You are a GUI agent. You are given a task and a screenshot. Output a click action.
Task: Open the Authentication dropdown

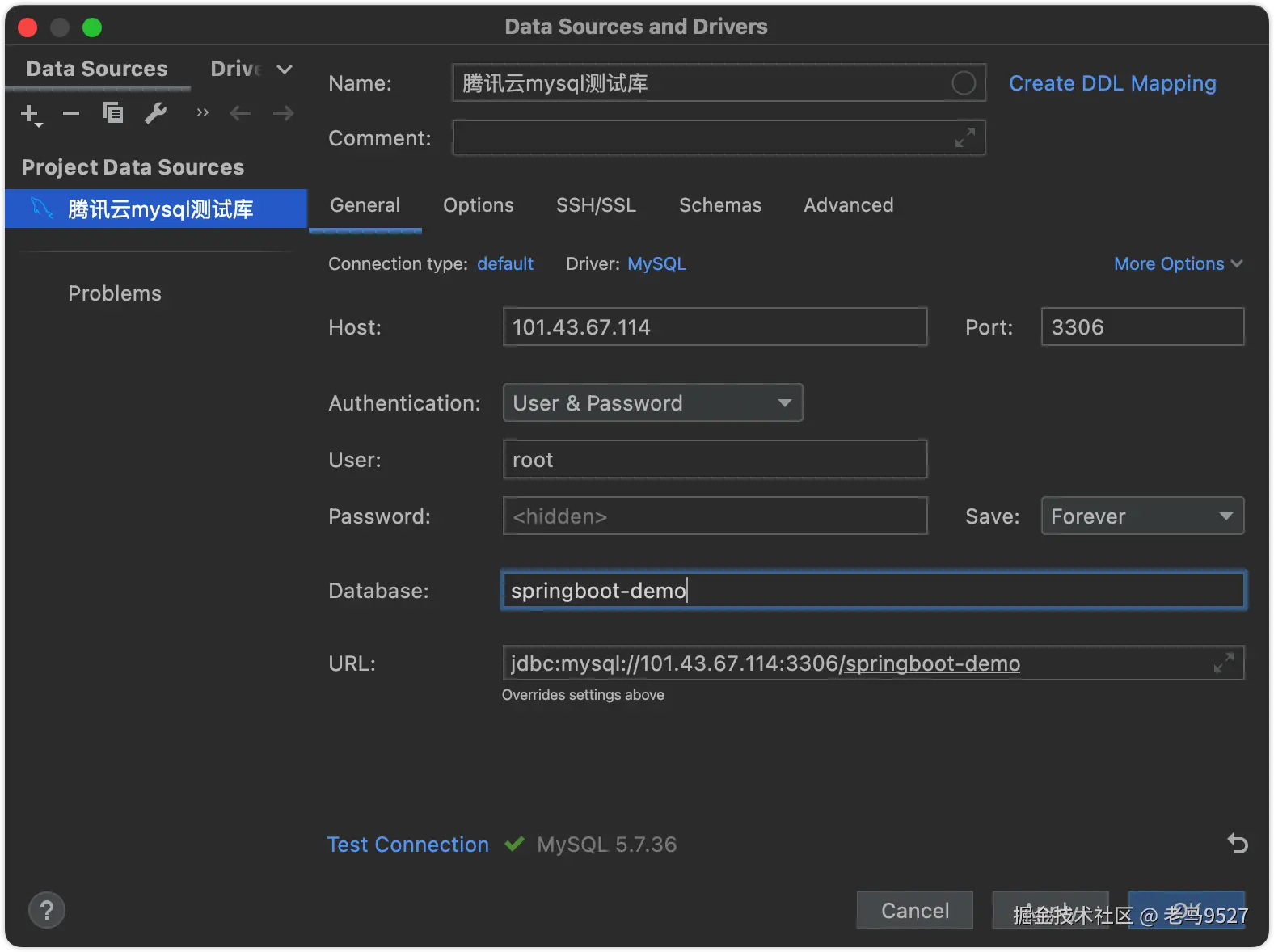652,403
